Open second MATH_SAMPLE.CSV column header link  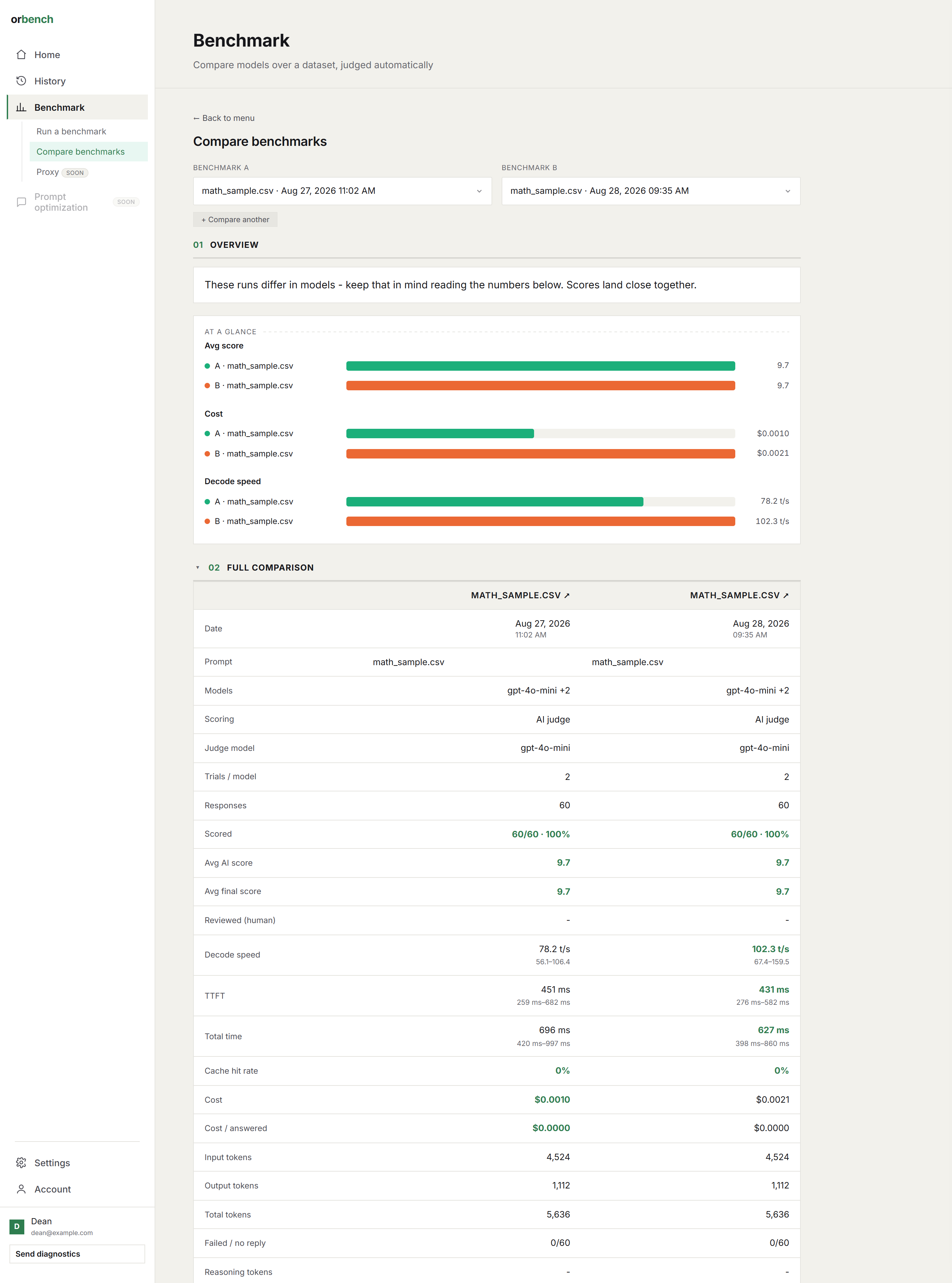[x=739, y=595]
